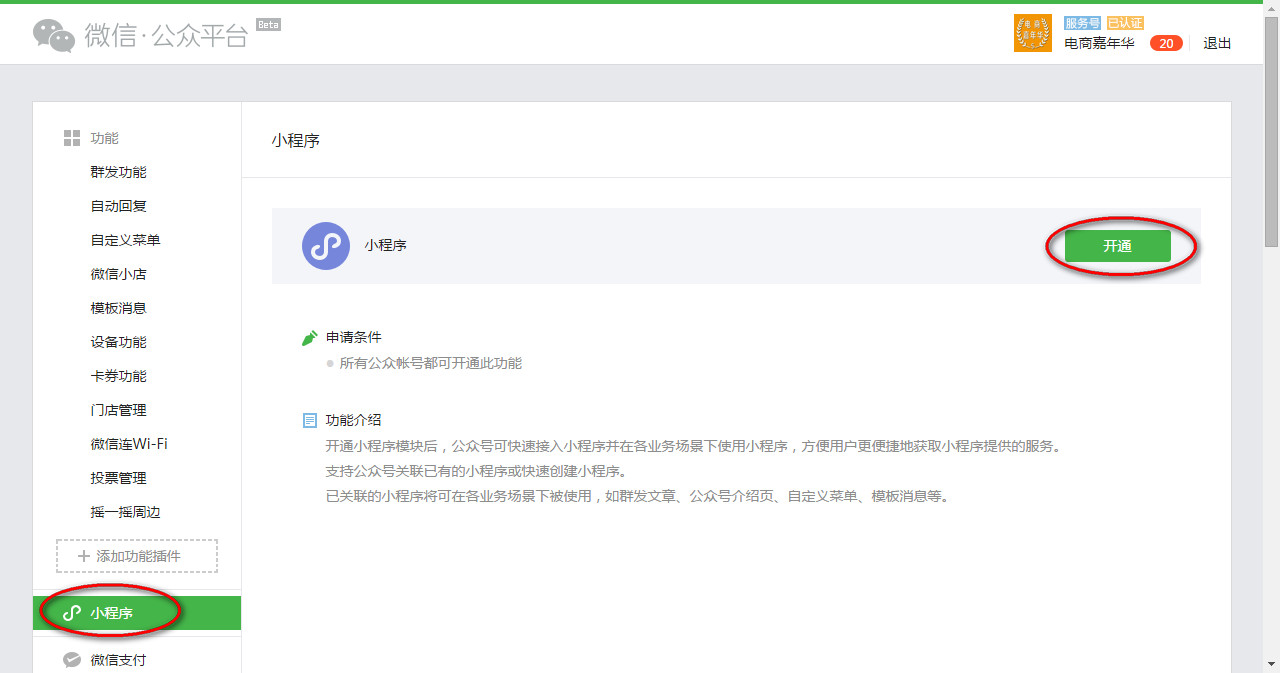Open 设备功能 menu item
Image resolution: width=1280 pixels, height=673 pixels.
(118, 342)
